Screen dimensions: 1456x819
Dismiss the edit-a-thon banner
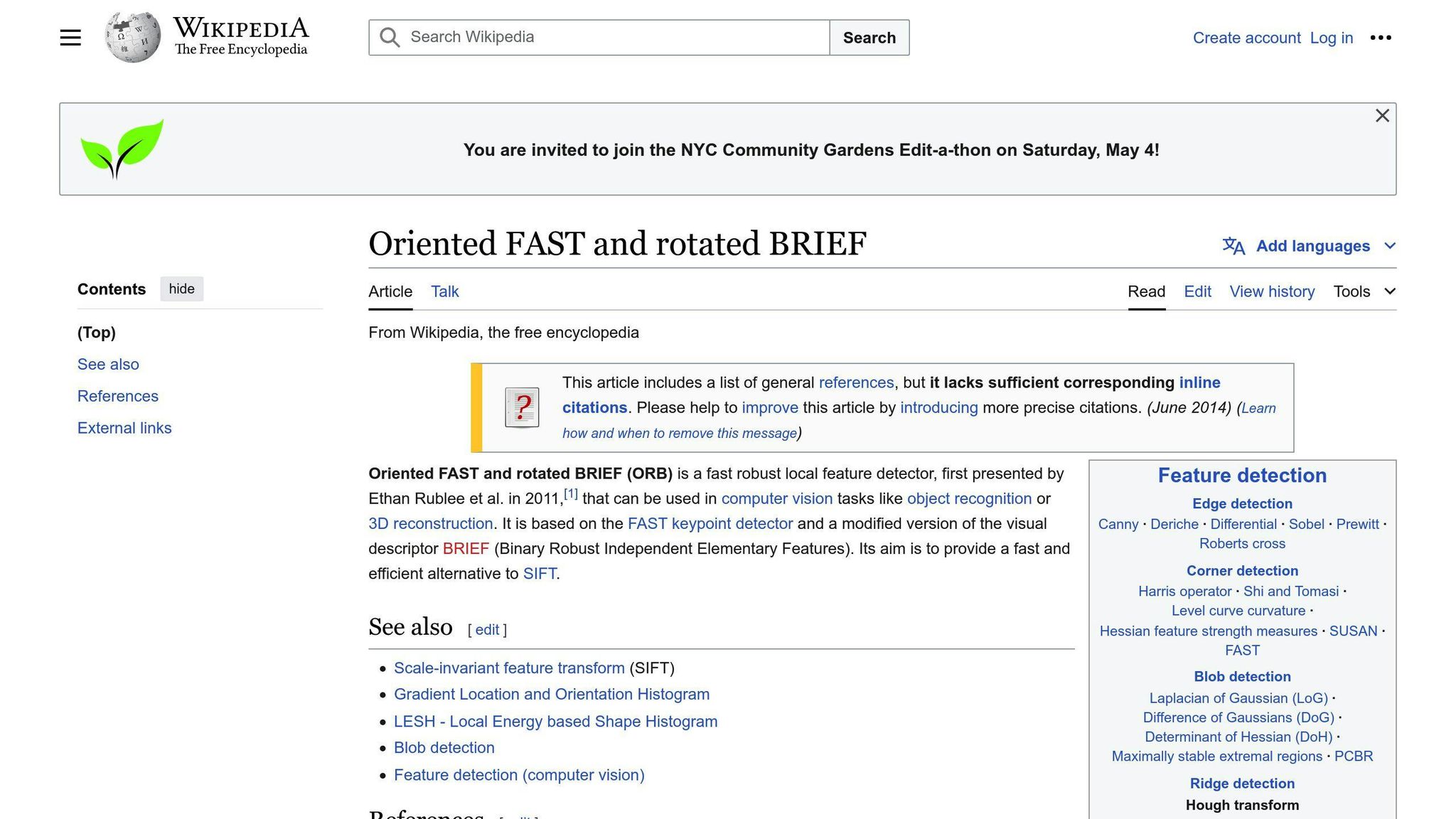(x=1382, y=116)
